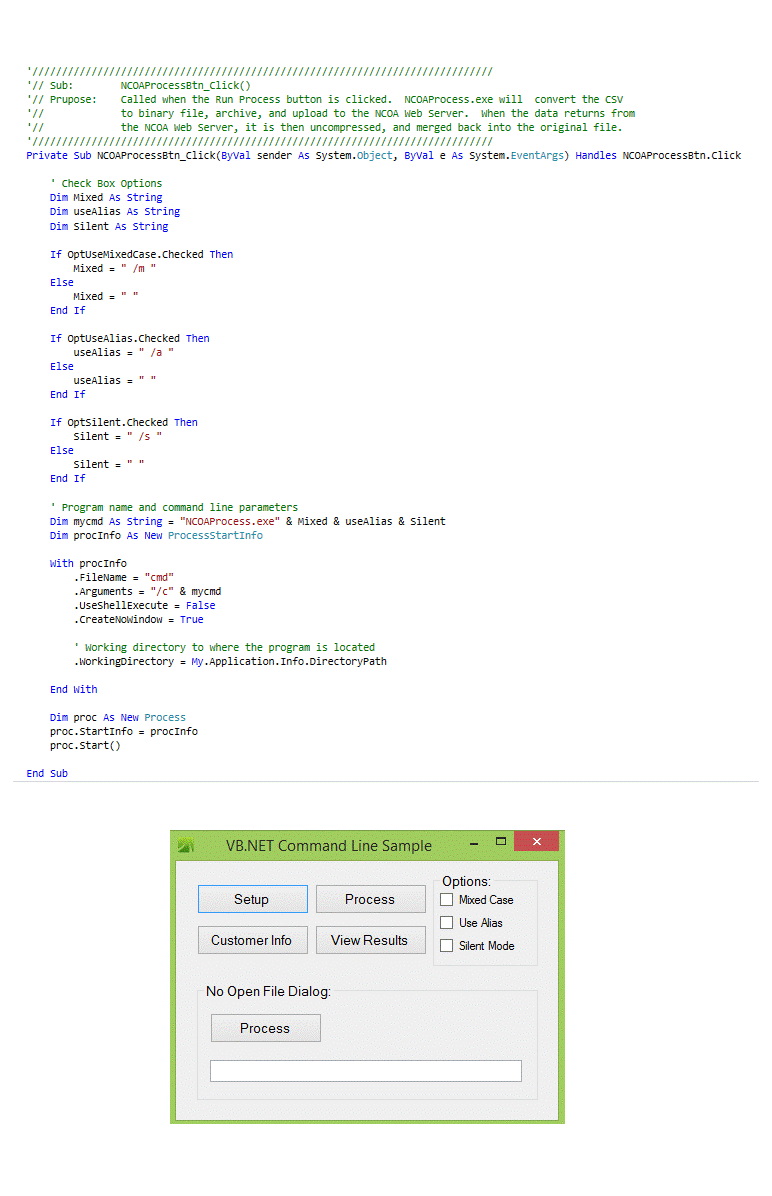Click the title text VB.NET Command Line Sample

click(329, 846)
